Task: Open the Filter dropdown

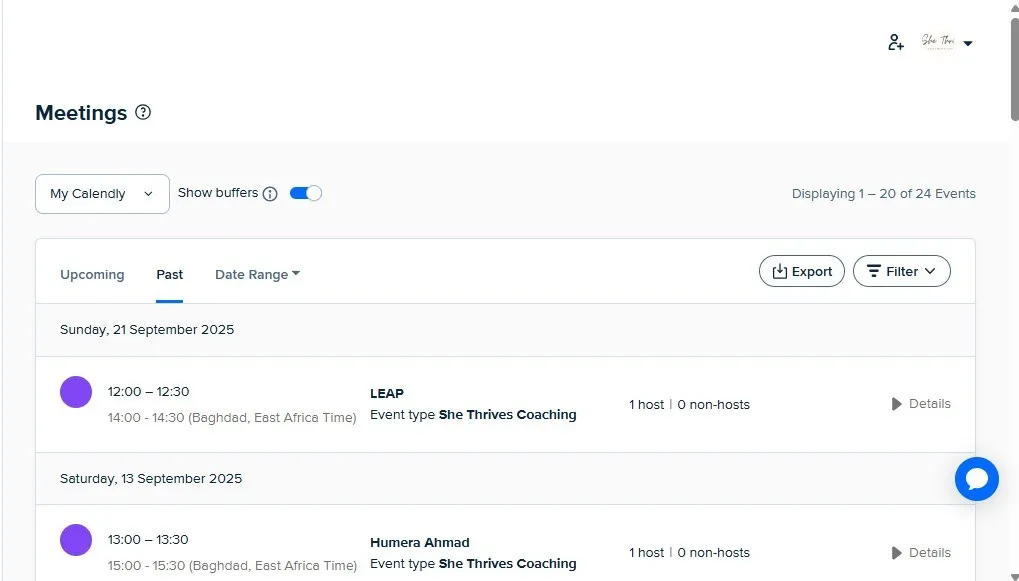Action: tap(901, 271)
